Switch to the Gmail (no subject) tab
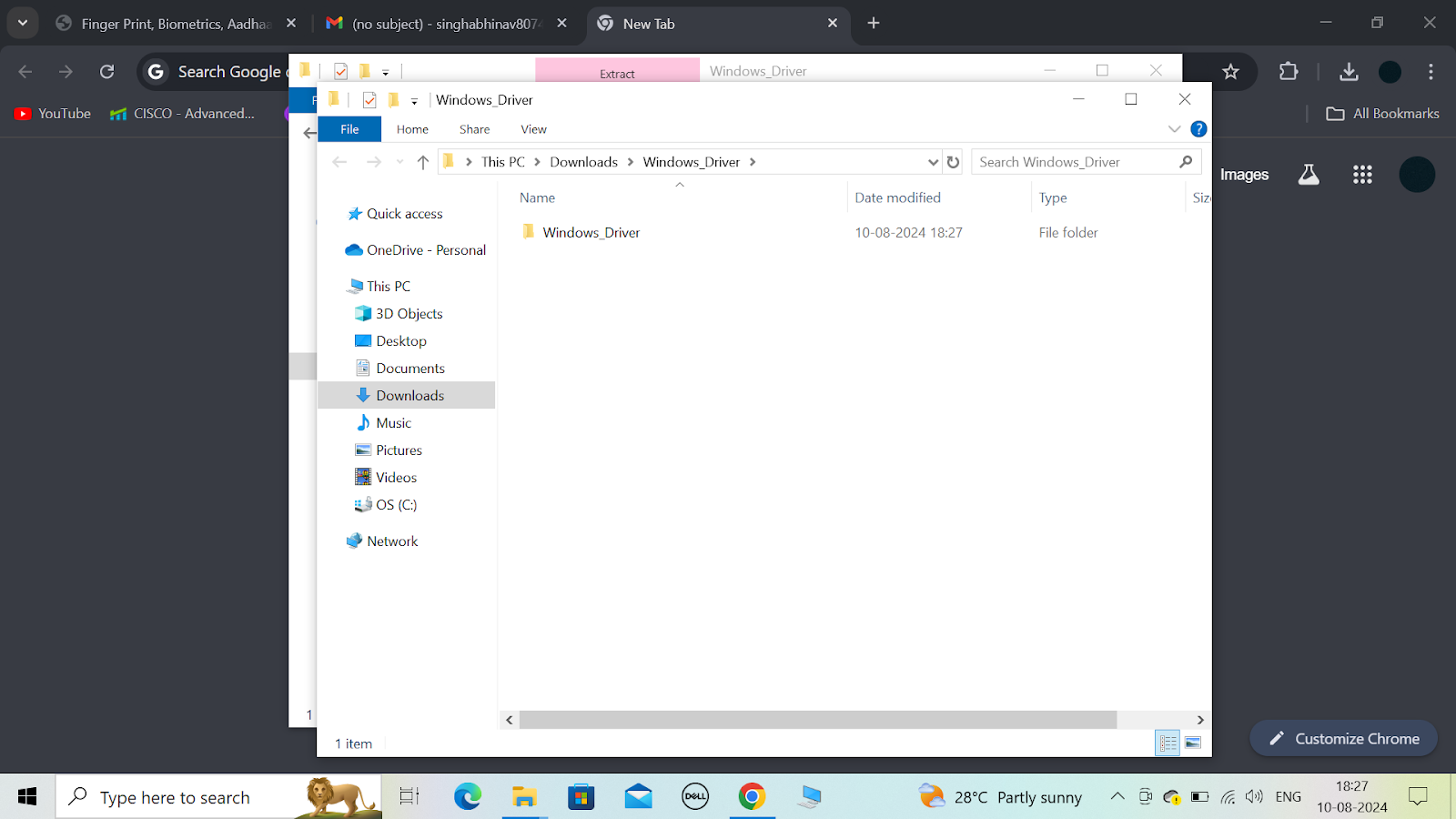This screenshot has width=1456, height=819. coord(447,24)
